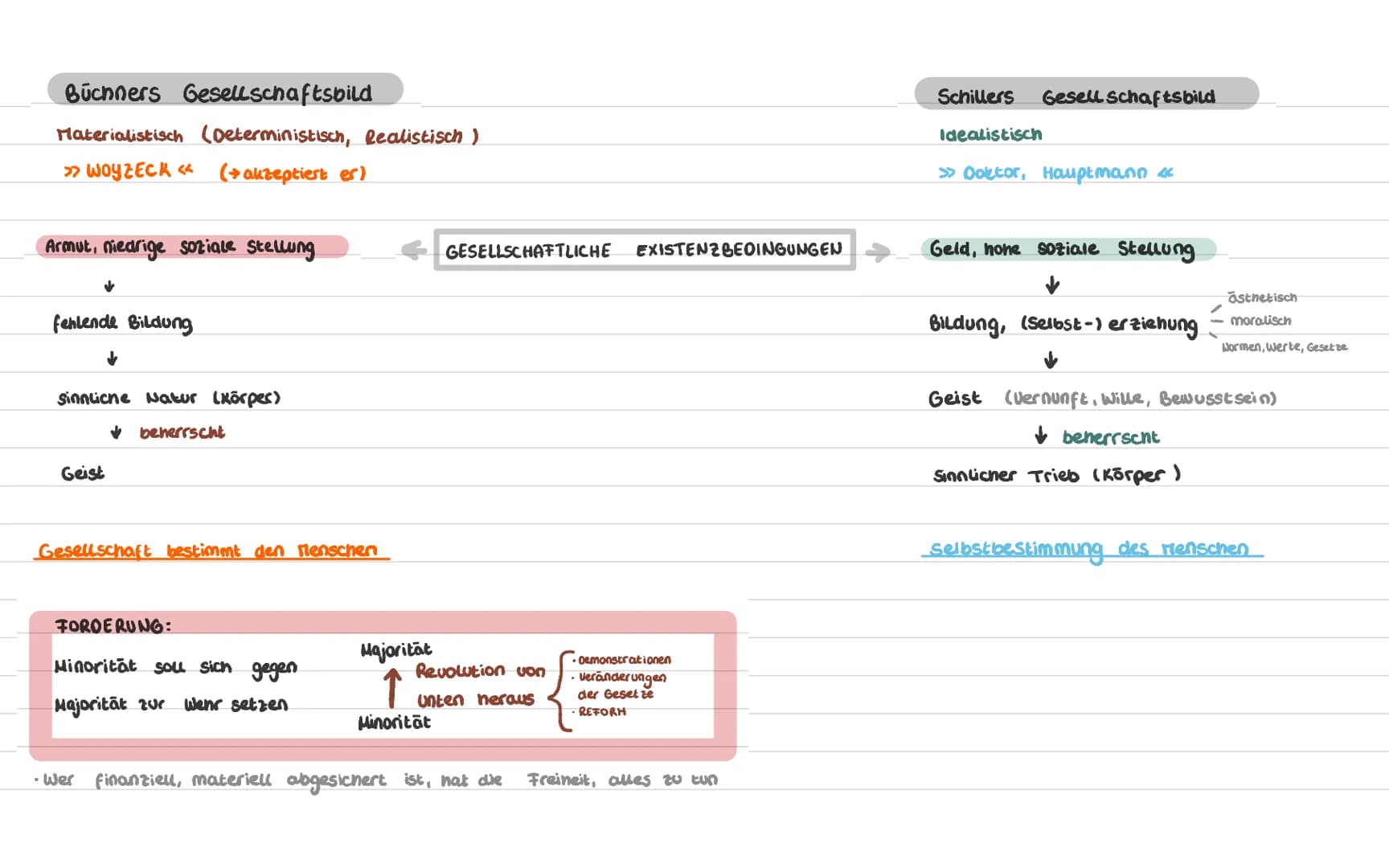The image size is (1389, 868).
Task: Click the underlined Selbstbestimmung des Menschen text
Action: 1092,549
